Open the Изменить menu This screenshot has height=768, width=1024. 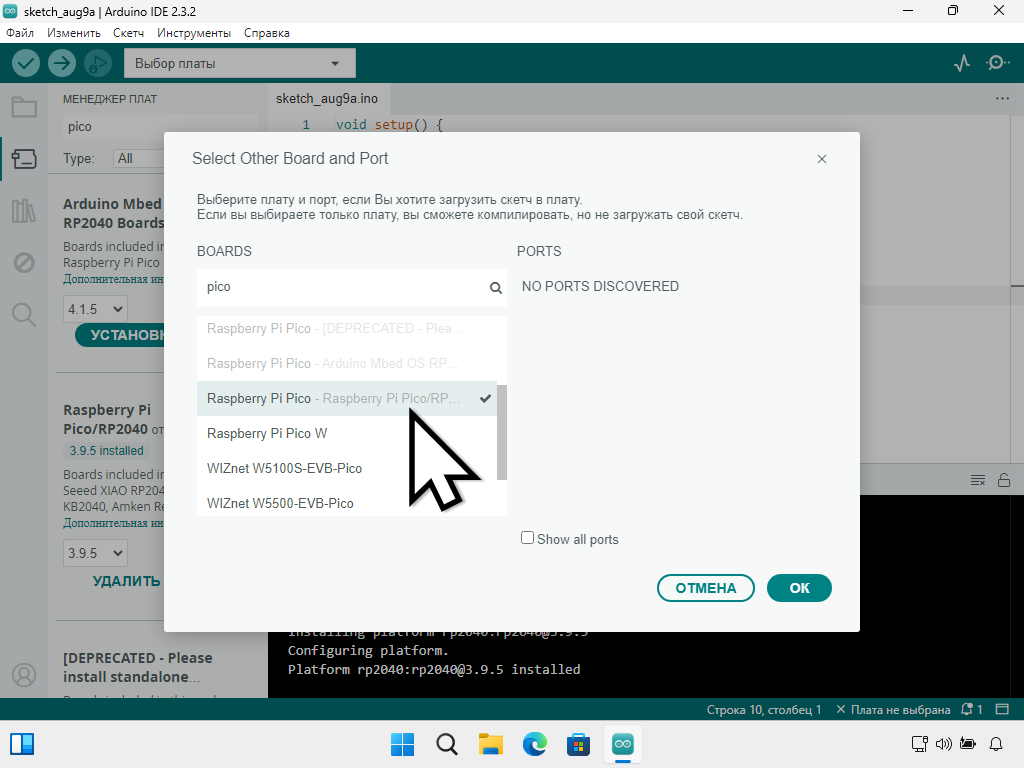(x=74, y=33)
